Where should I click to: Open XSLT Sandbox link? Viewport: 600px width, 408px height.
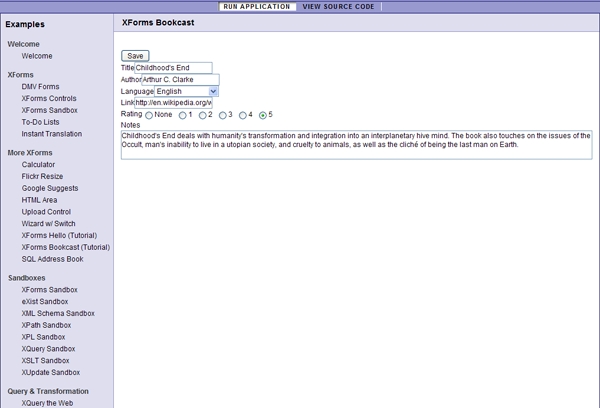[x=45, y=361]
